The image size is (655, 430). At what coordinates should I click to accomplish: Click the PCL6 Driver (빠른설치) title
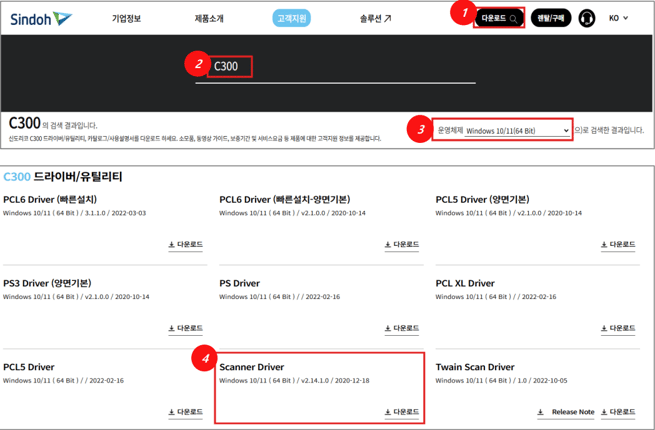(50, 200)
